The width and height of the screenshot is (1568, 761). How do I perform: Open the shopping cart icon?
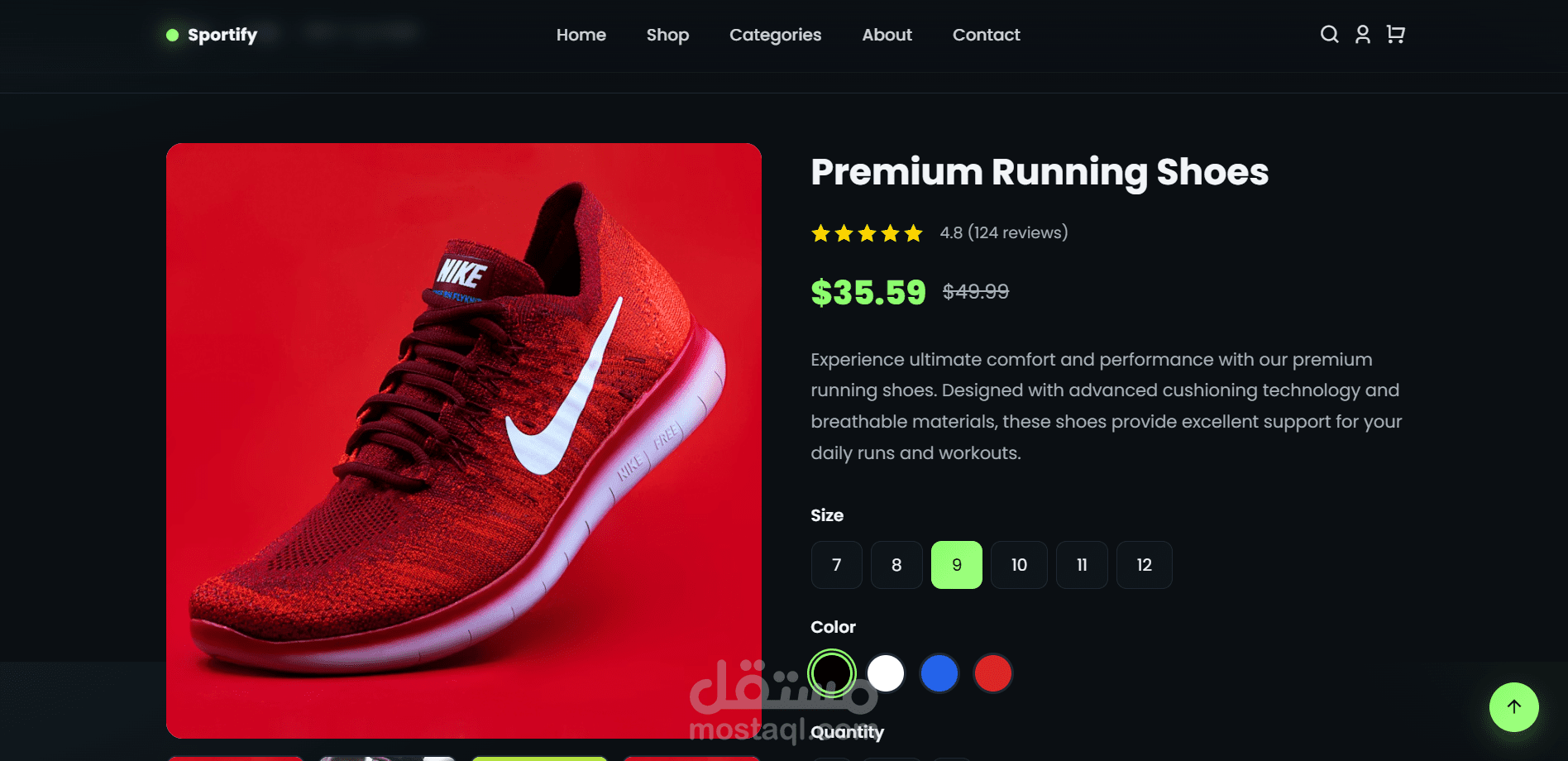coord(1395,34)
